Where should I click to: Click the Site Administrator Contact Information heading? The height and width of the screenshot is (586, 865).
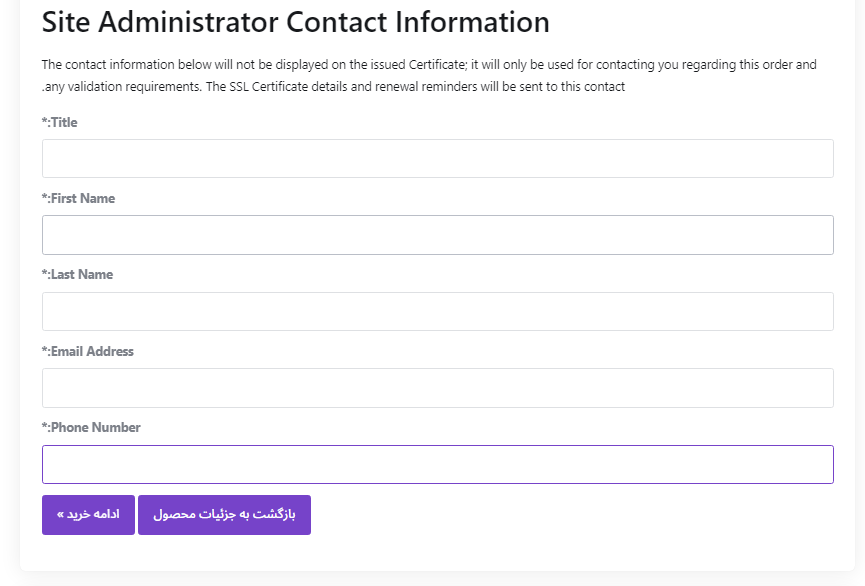pos(294,21)
